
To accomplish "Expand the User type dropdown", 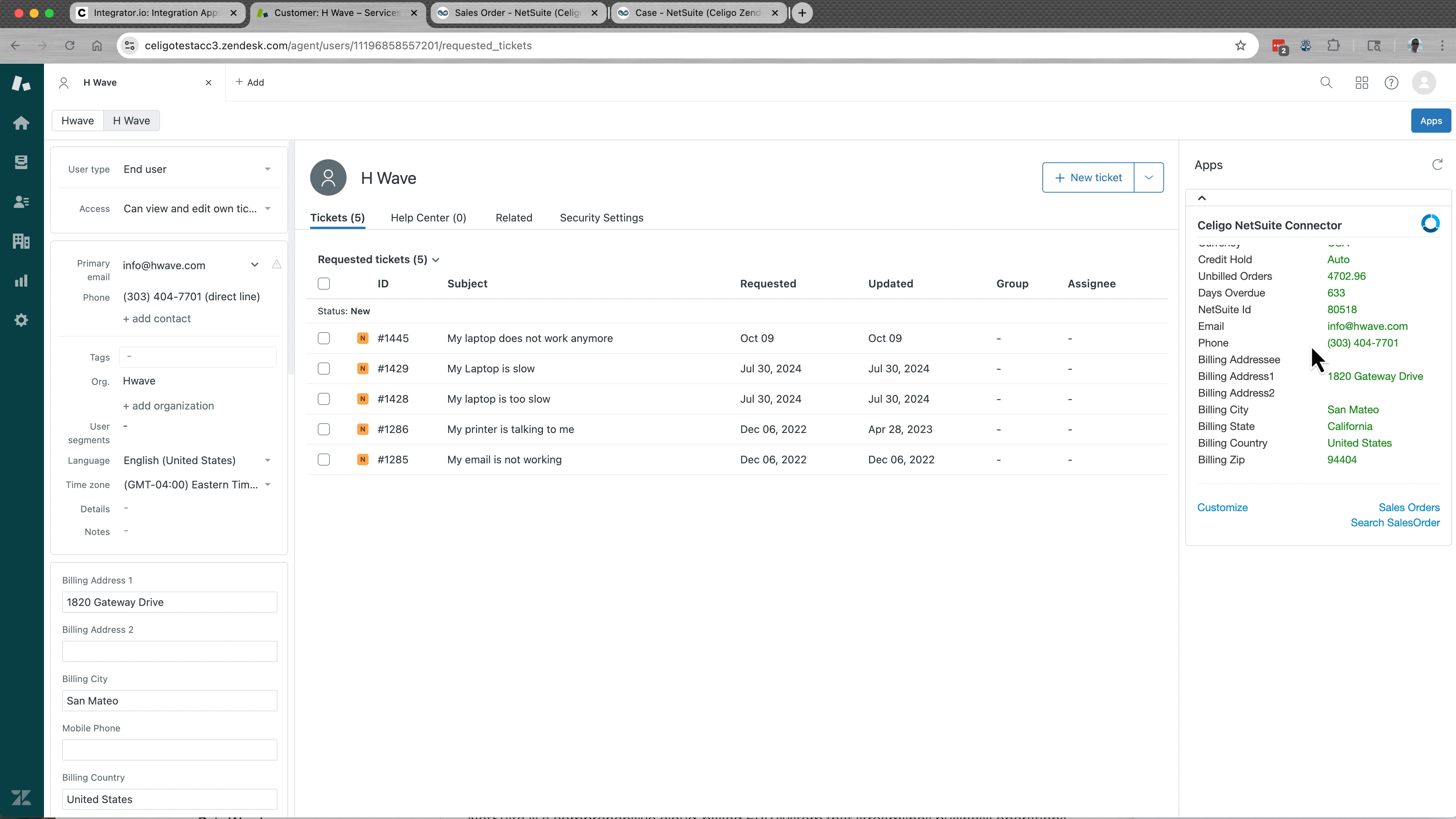I will coord(197,168).
